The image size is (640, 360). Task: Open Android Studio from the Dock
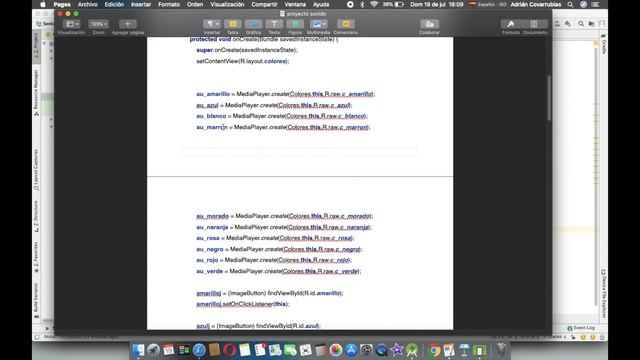click(412, 350)
